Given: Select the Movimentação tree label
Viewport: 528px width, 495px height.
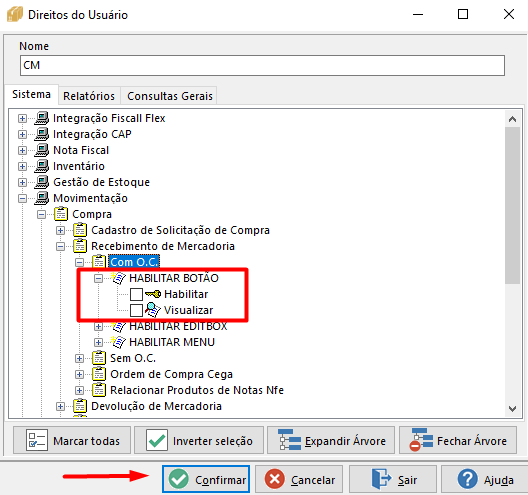Looking at the screenshot, I should 90,198.
